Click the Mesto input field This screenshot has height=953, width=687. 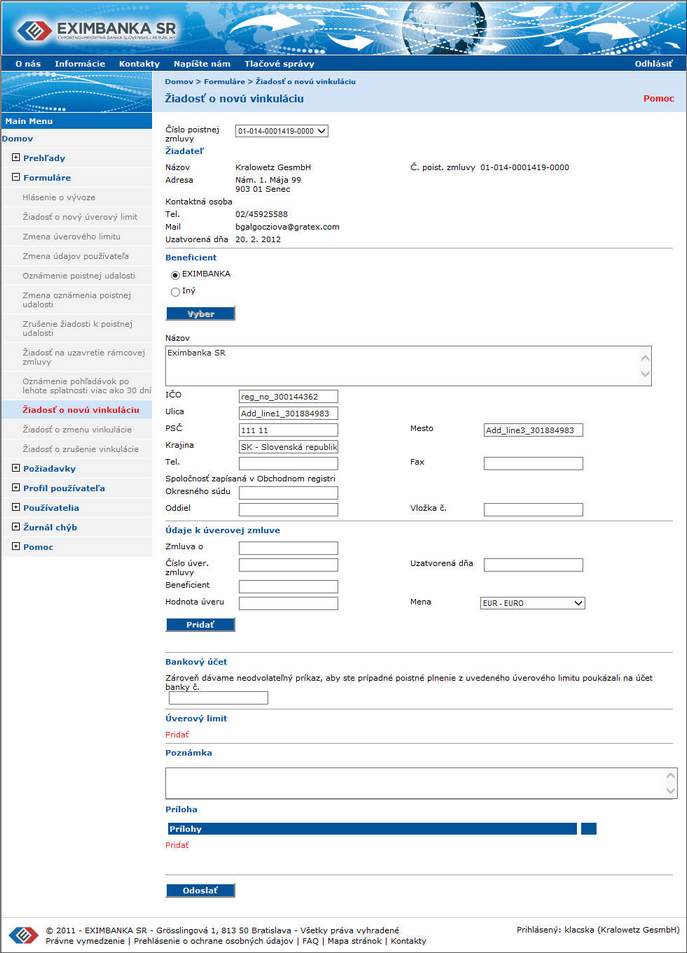(533, 430)
